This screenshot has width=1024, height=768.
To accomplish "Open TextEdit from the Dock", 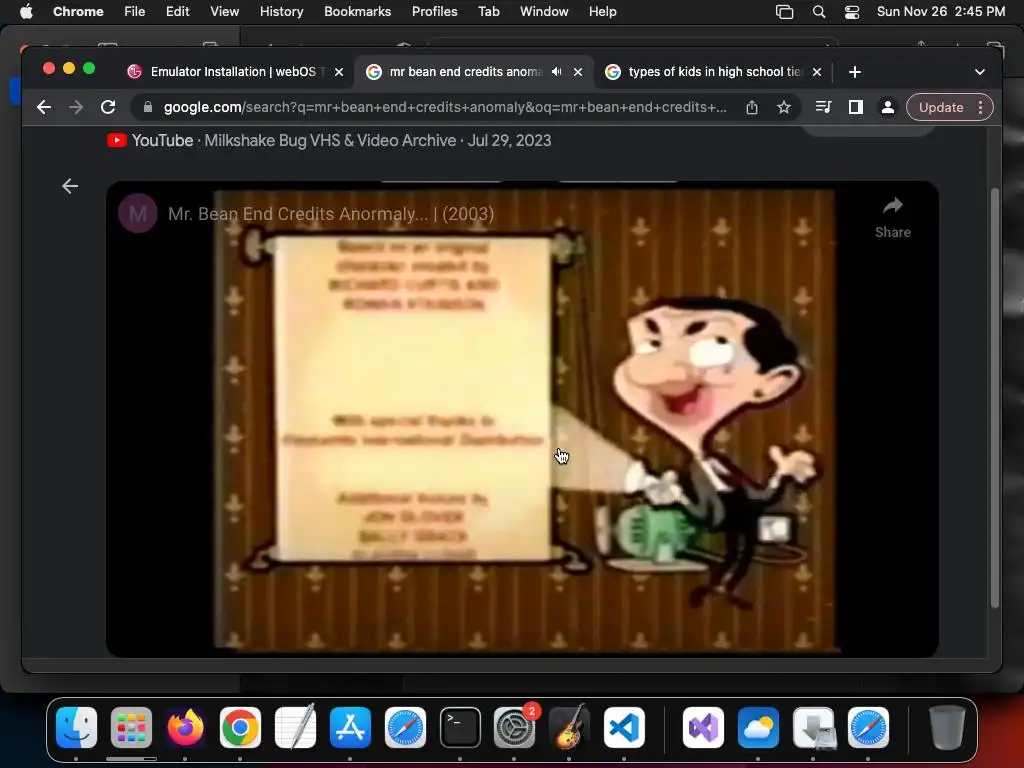I will pyautogui.click(x=295, y=728).
